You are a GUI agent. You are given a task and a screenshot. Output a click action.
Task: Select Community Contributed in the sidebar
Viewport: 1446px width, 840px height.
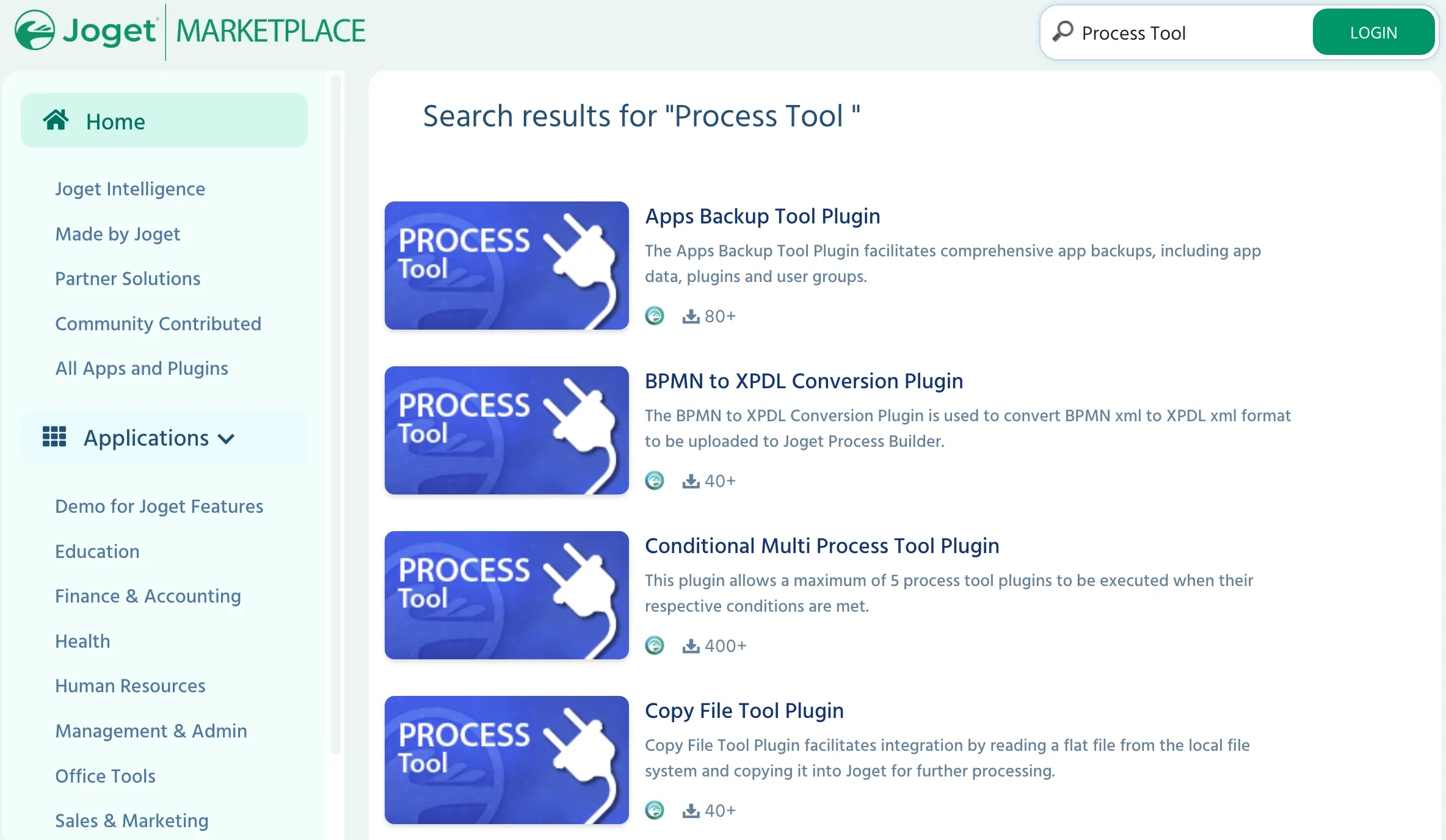158,324
